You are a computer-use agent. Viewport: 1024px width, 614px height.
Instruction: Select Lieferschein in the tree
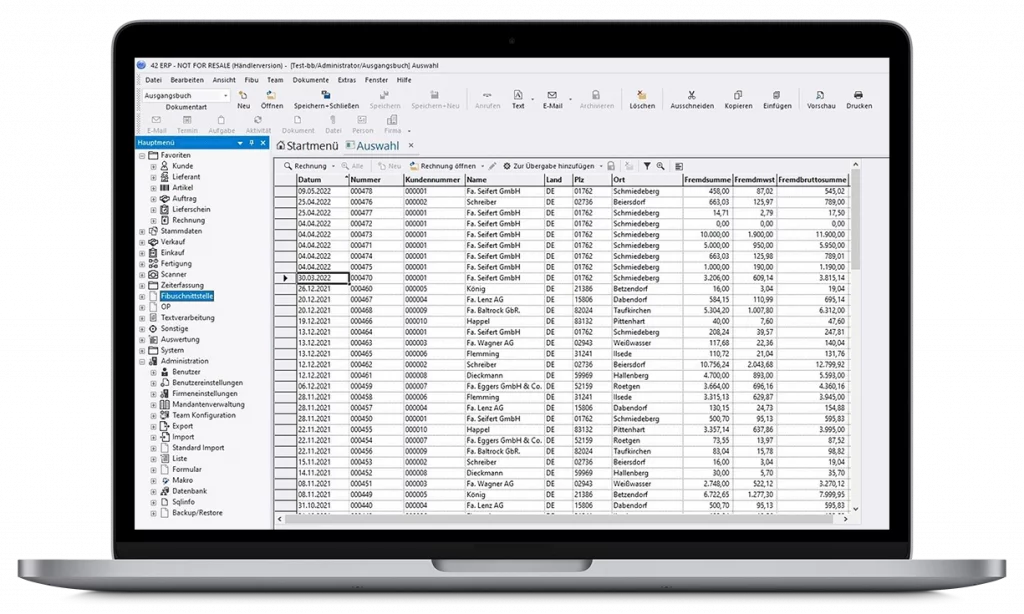click(x=191, y=210)
